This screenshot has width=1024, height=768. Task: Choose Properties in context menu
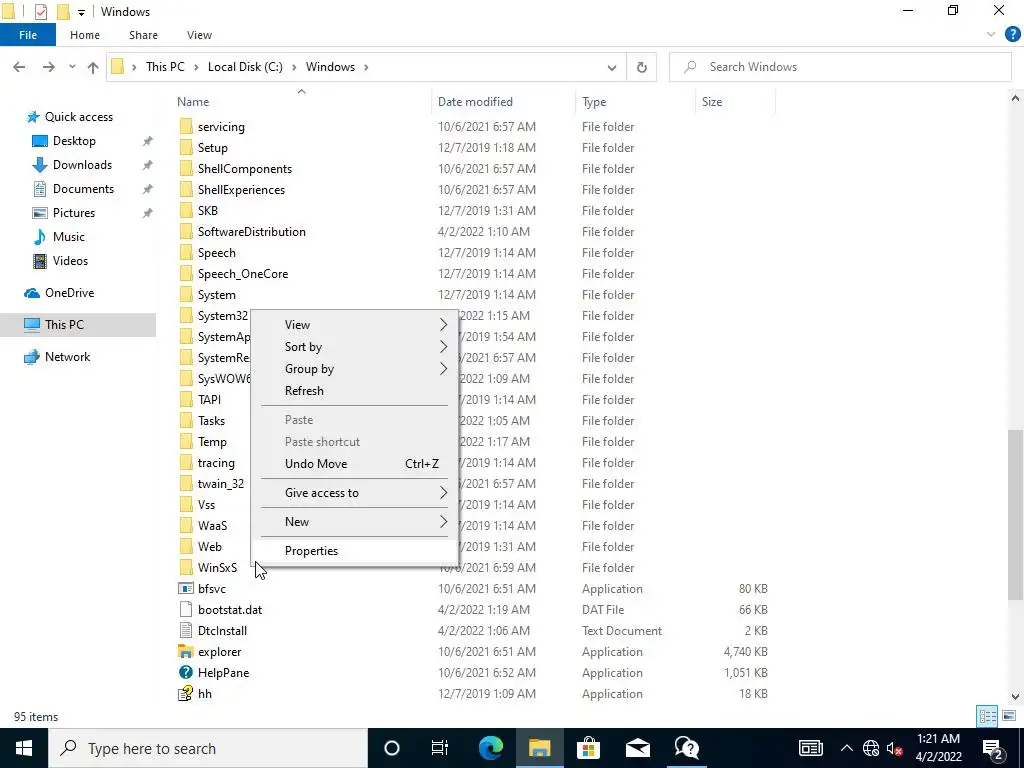click(x=355, y=551)
